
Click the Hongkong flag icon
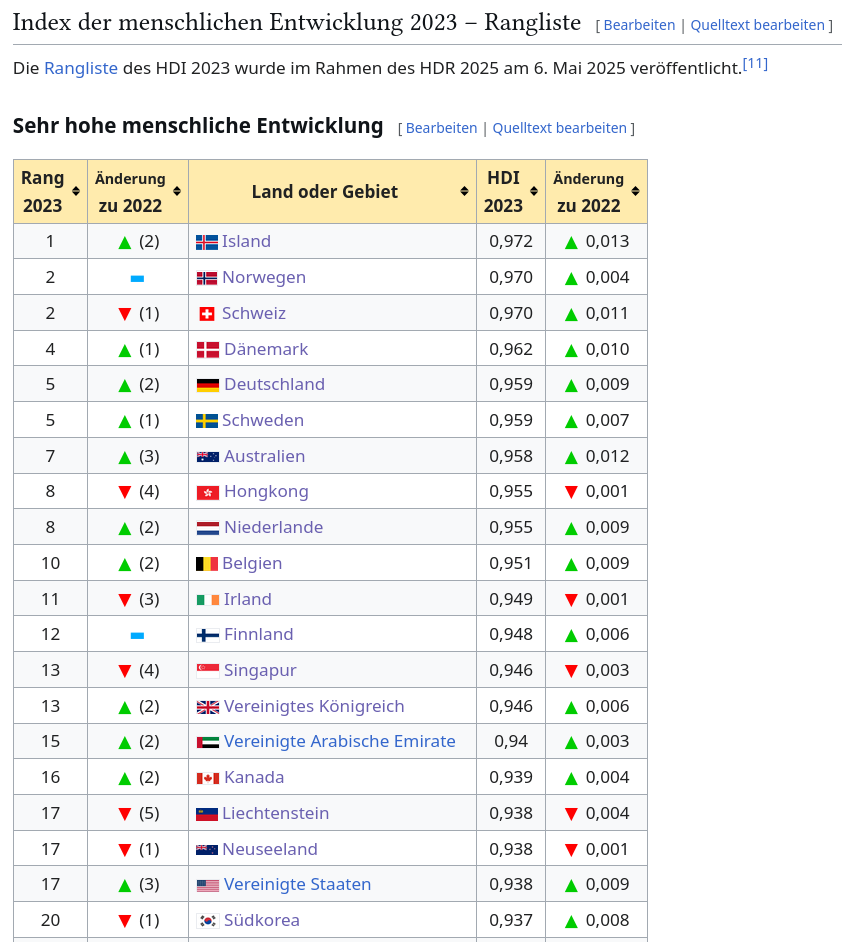208,493
